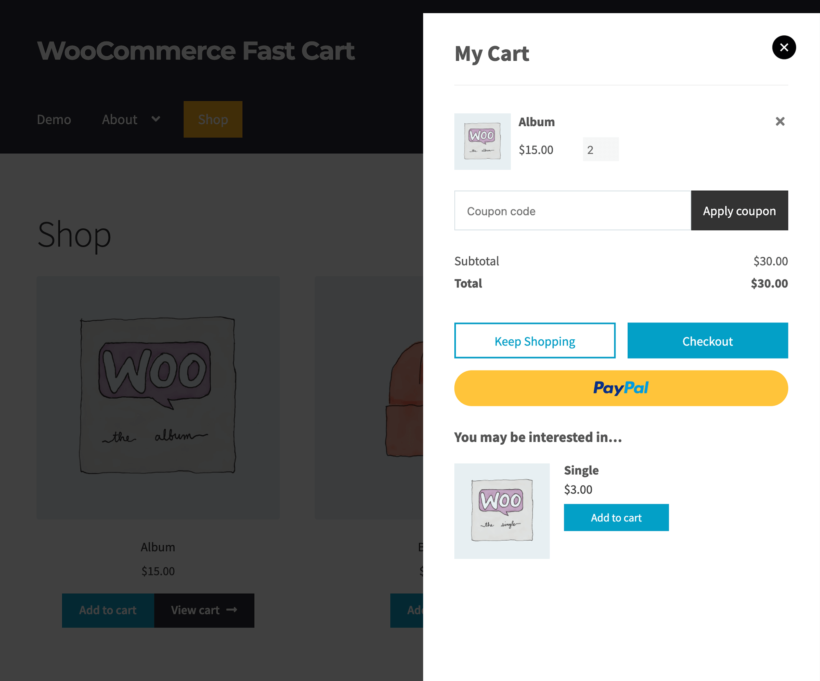
Task: Expand the About navigation dropdown
Action: 130,119
